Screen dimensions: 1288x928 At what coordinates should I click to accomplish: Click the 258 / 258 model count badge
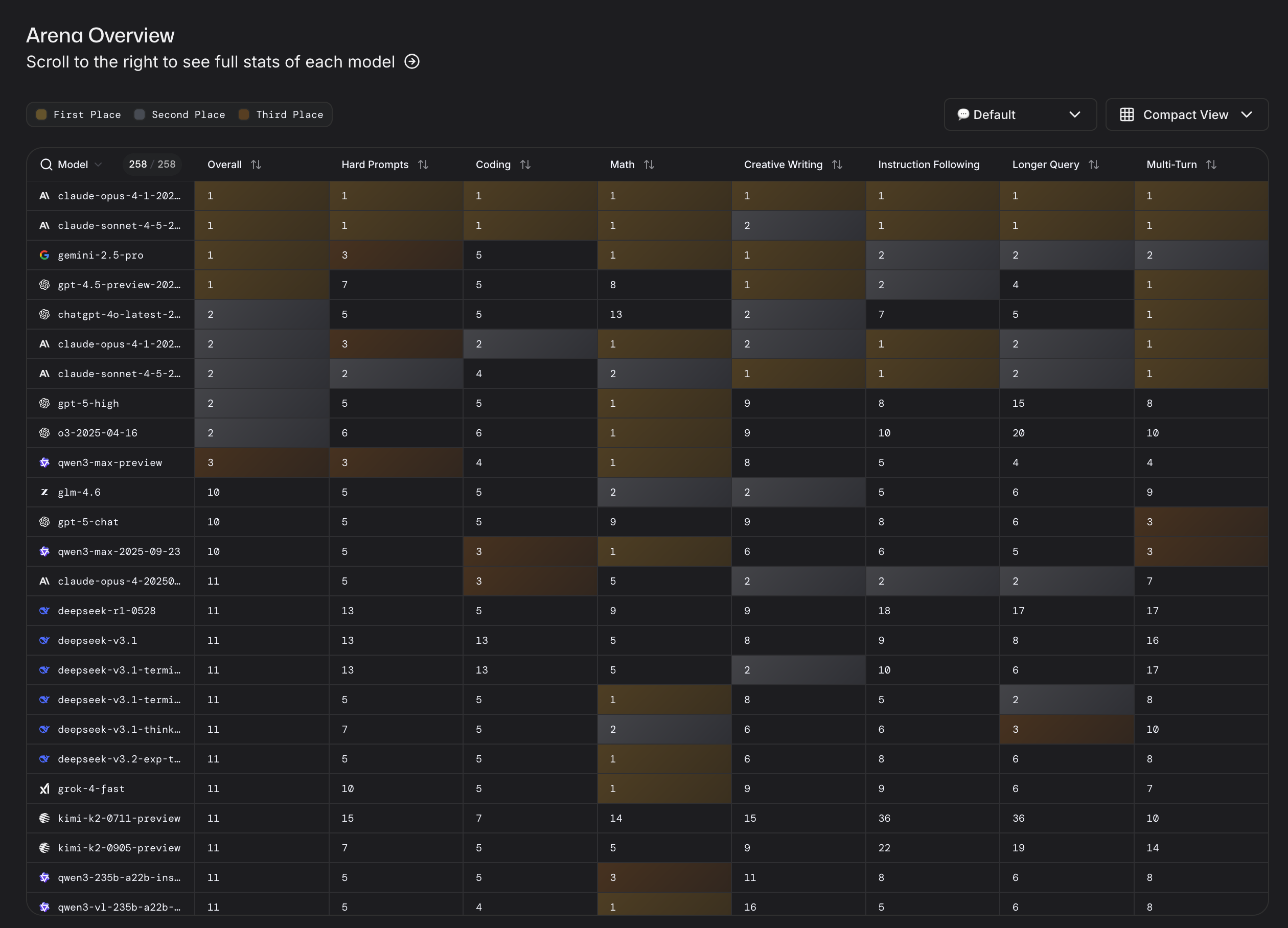(x=152, y=165)
